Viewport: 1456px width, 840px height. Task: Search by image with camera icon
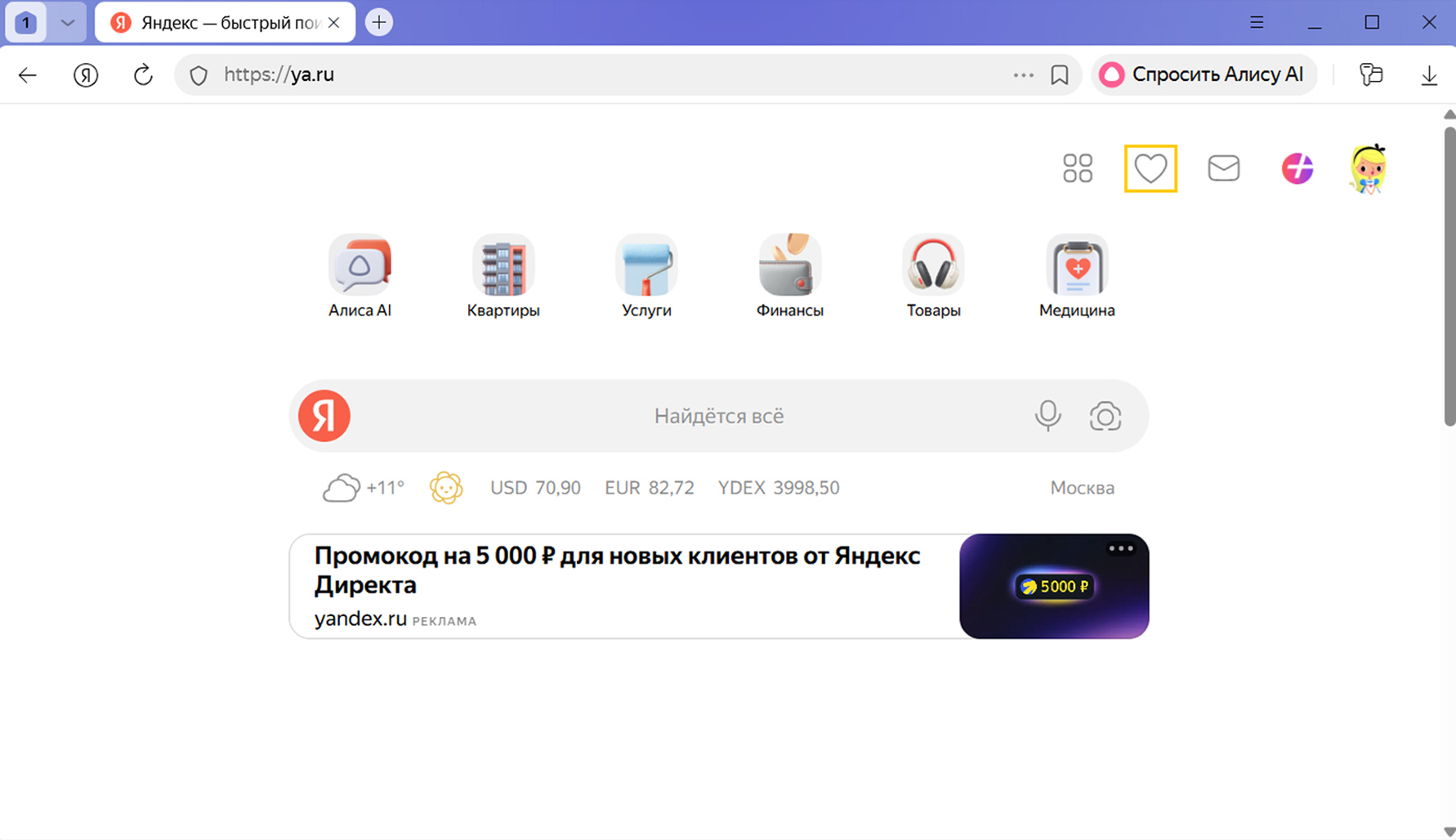[1105, 416]
